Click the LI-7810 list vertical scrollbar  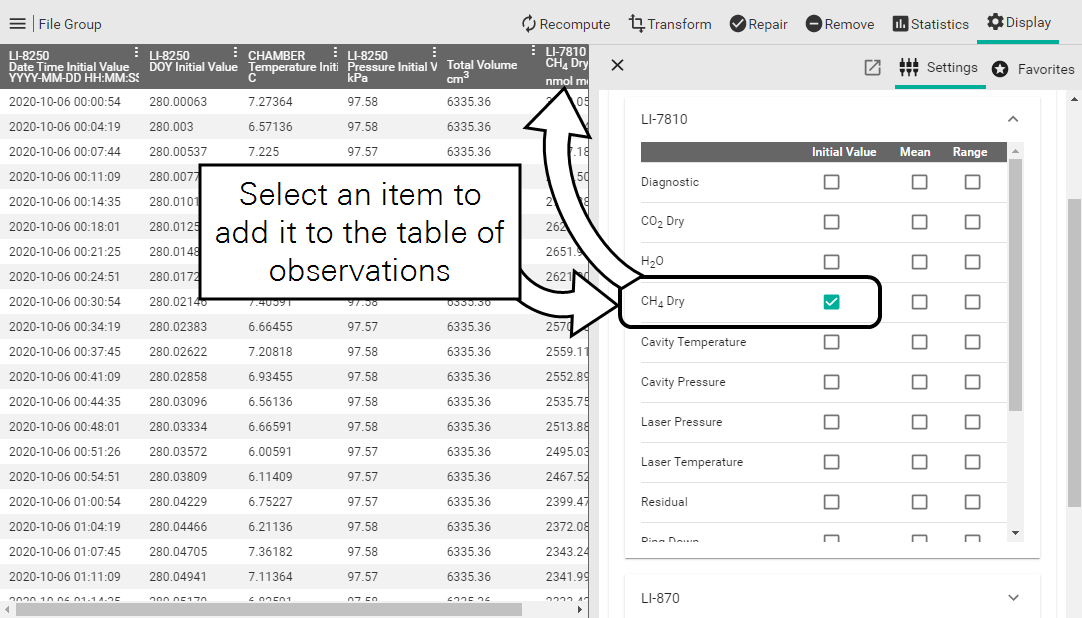pos(1014,284)
